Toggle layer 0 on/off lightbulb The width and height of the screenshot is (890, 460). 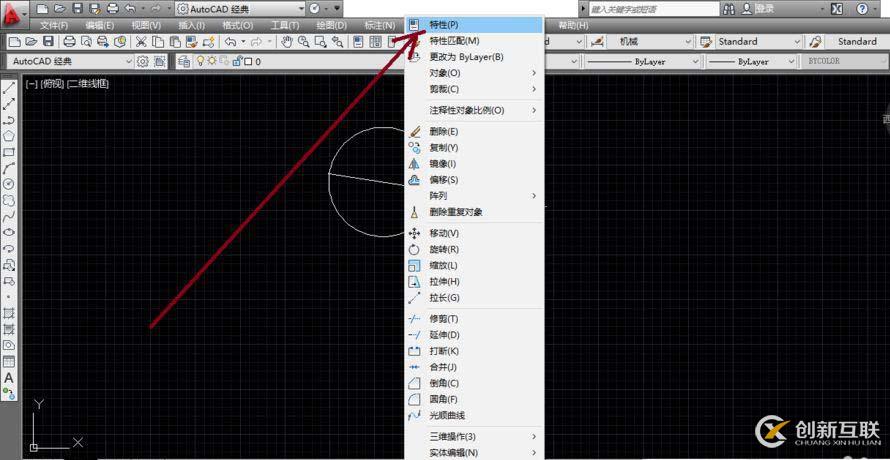199,61
